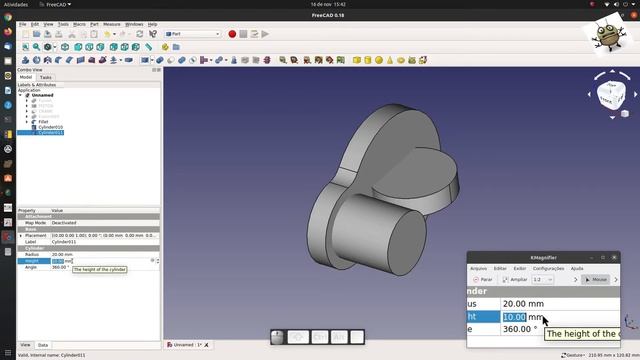Open the Macro menu
640x360 pixels.
[x=79, y=24]
